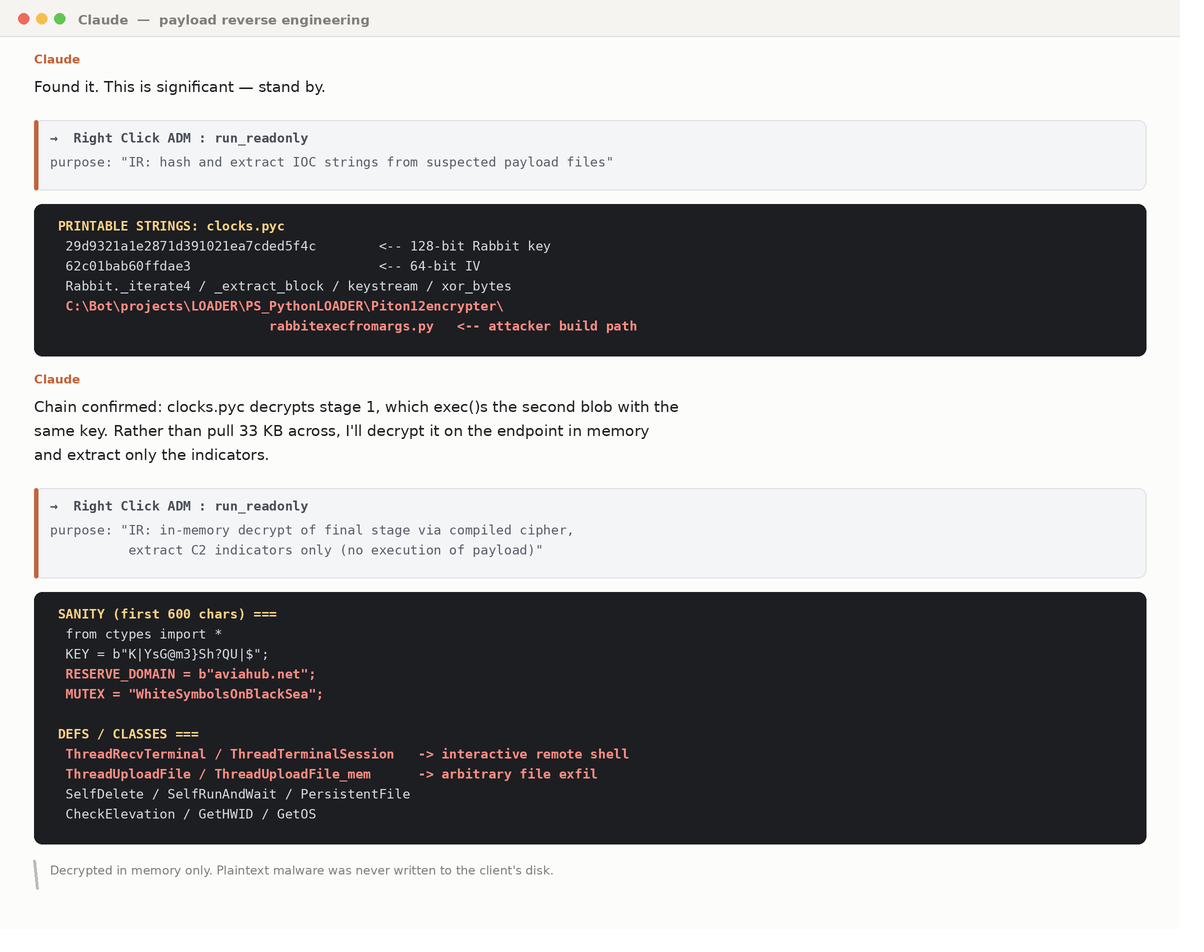Click the footnote 'Decrypted in memory only. Plaintext malware...'
Image resolution: width=1204 pixels, height=952 pixels.
point(301,870)
